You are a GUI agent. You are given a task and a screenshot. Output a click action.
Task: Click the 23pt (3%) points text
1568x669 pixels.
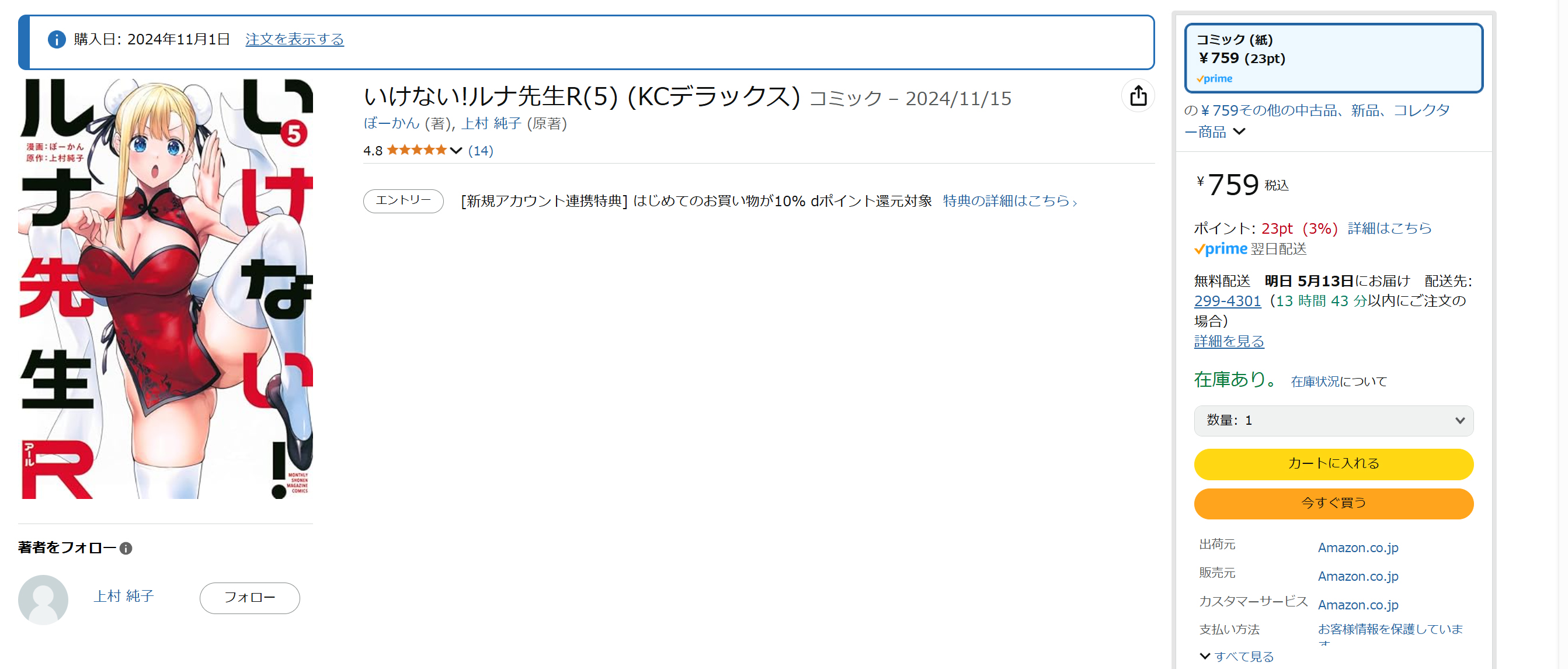pos(1299,228)
